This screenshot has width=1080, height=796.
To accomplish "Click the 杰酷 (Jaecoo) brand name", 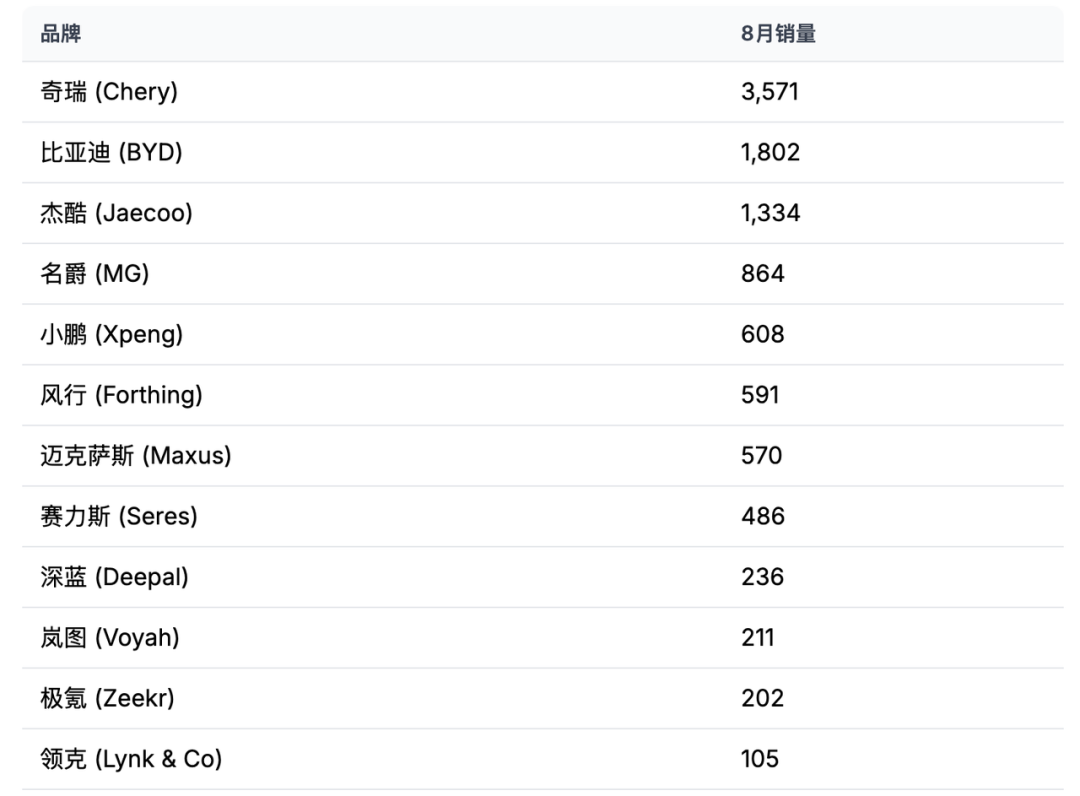I will pyautogui.click(x=116, y=213).
